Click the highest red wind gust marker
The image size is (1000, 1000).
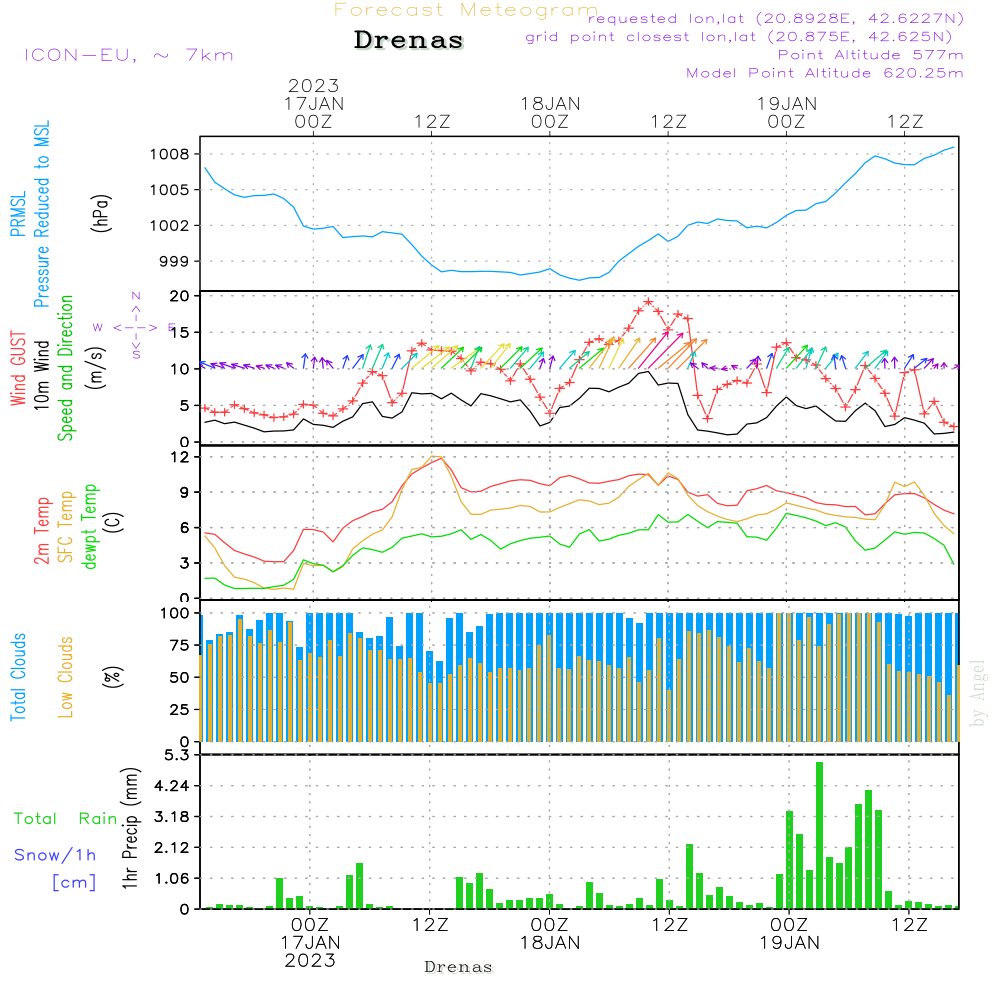point(649,302)
